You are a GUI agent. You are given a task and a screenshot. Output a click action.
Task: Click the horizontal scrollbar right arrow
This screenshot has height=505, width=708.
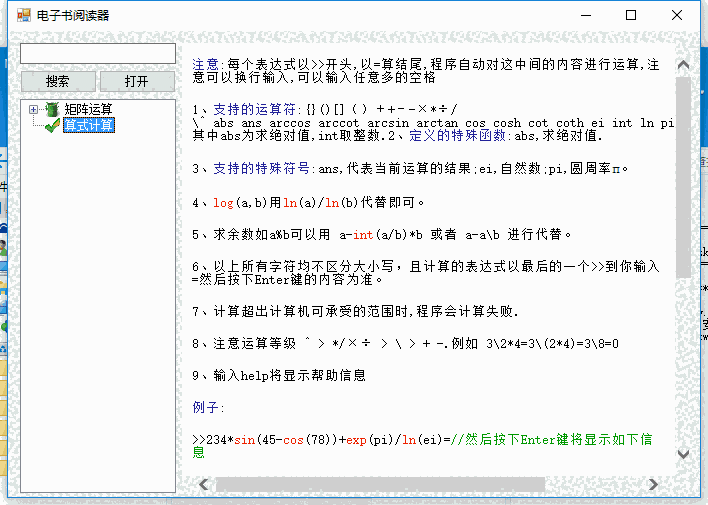653,484
